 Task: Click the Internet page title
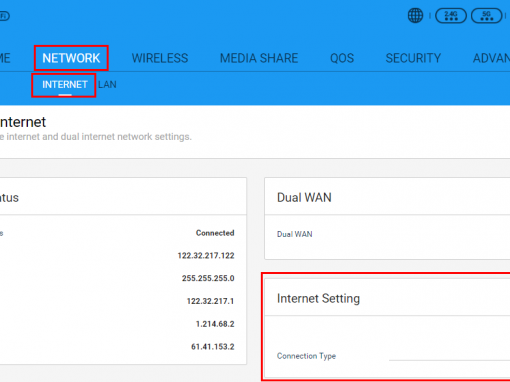(x=23, y=122)
